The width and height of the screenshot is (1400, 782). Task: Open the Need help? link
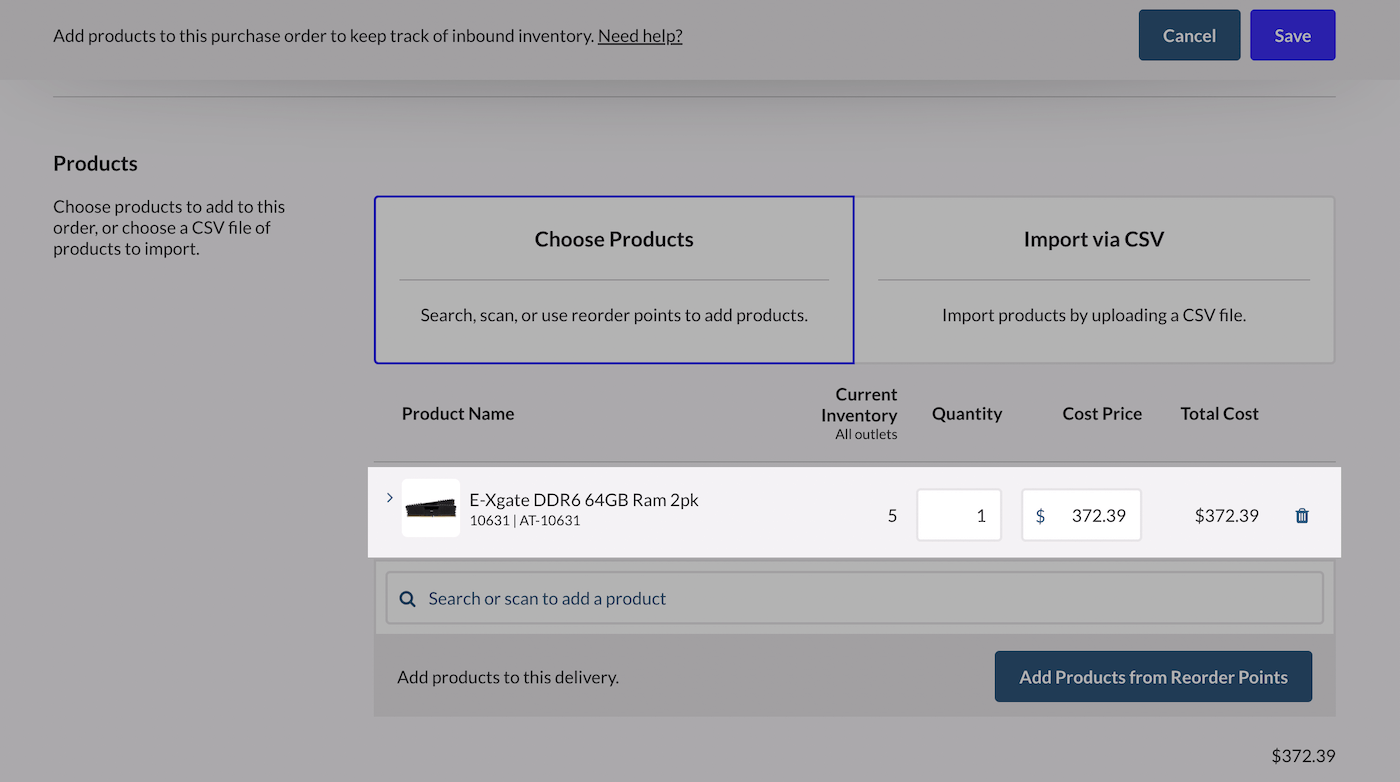click(x=640, y=36)
